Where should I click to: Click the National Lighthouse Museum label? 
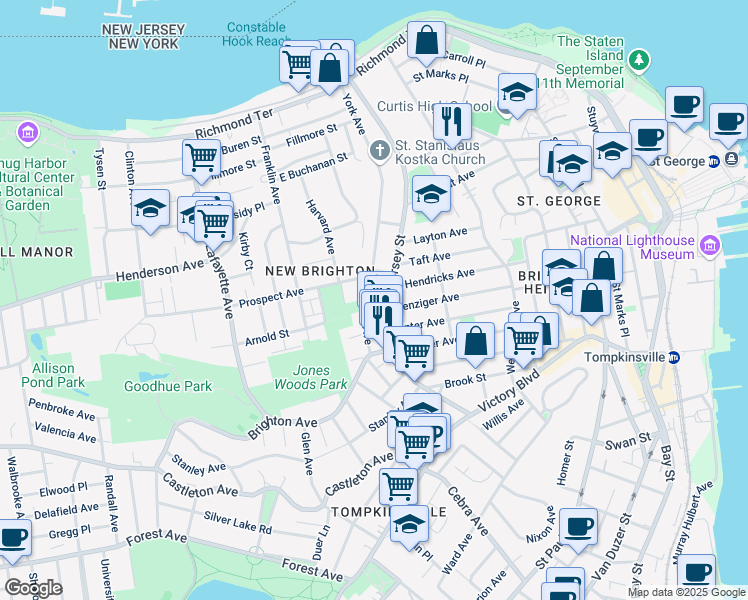click(x=633, y=247)
